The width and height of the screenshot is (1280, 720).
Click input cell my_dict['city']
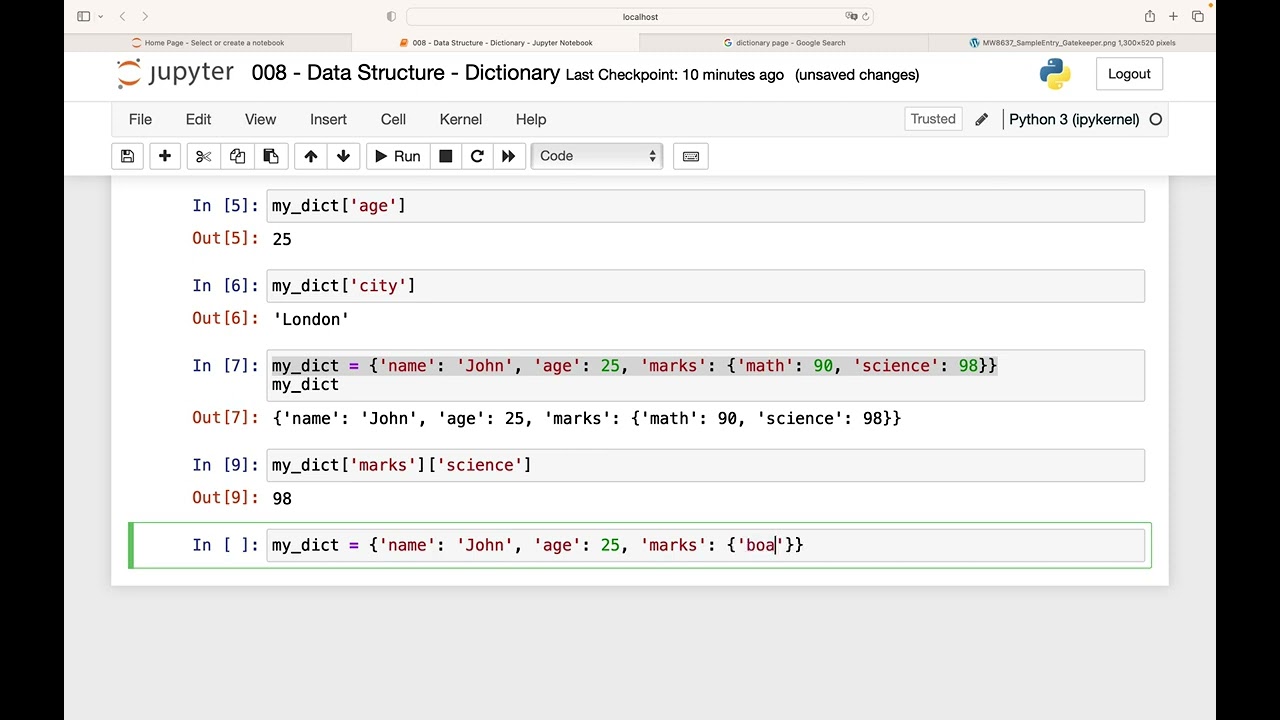706,285
